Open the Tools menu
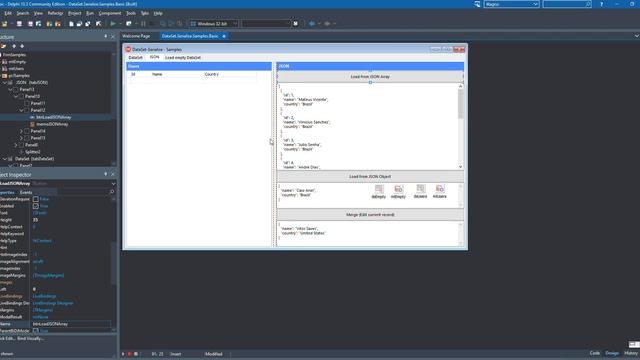The width and height of the screenshot is (640, 360). tap(131, 13)
